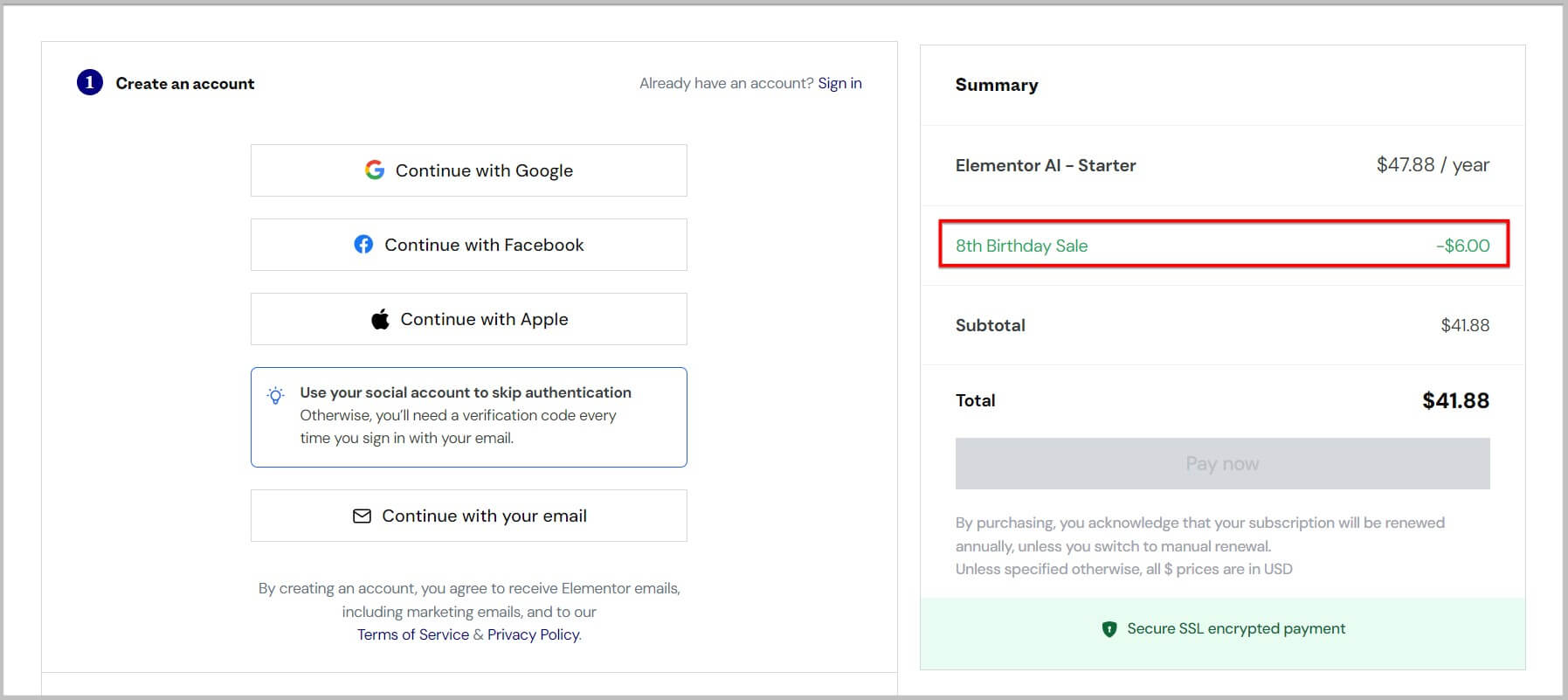Open the Sign in link
The width and height of the screenshot is (1568, 700).
tap(839, 83)
